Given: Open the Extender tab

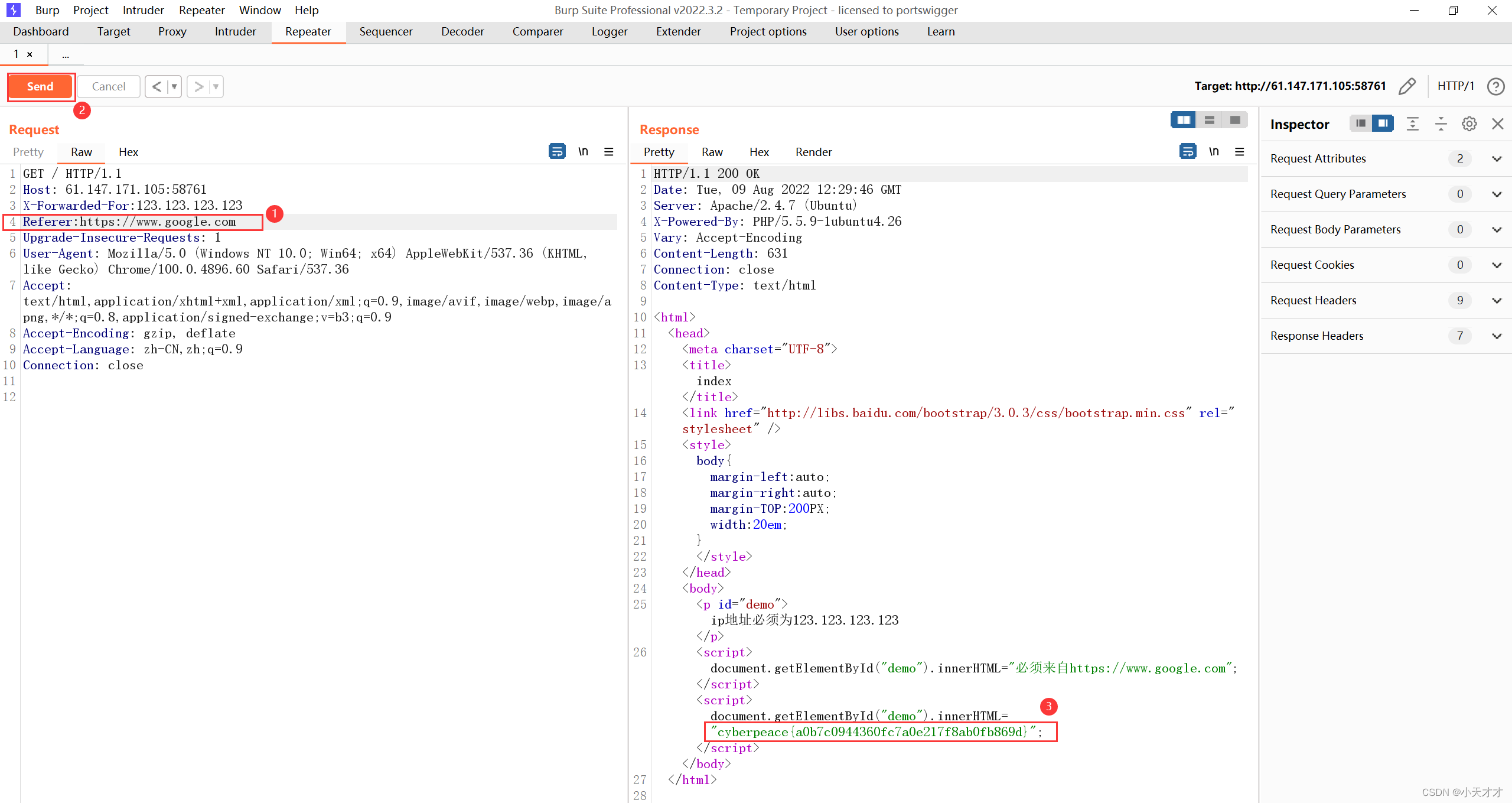Looking at the screenshot, I should coord(678,31).
